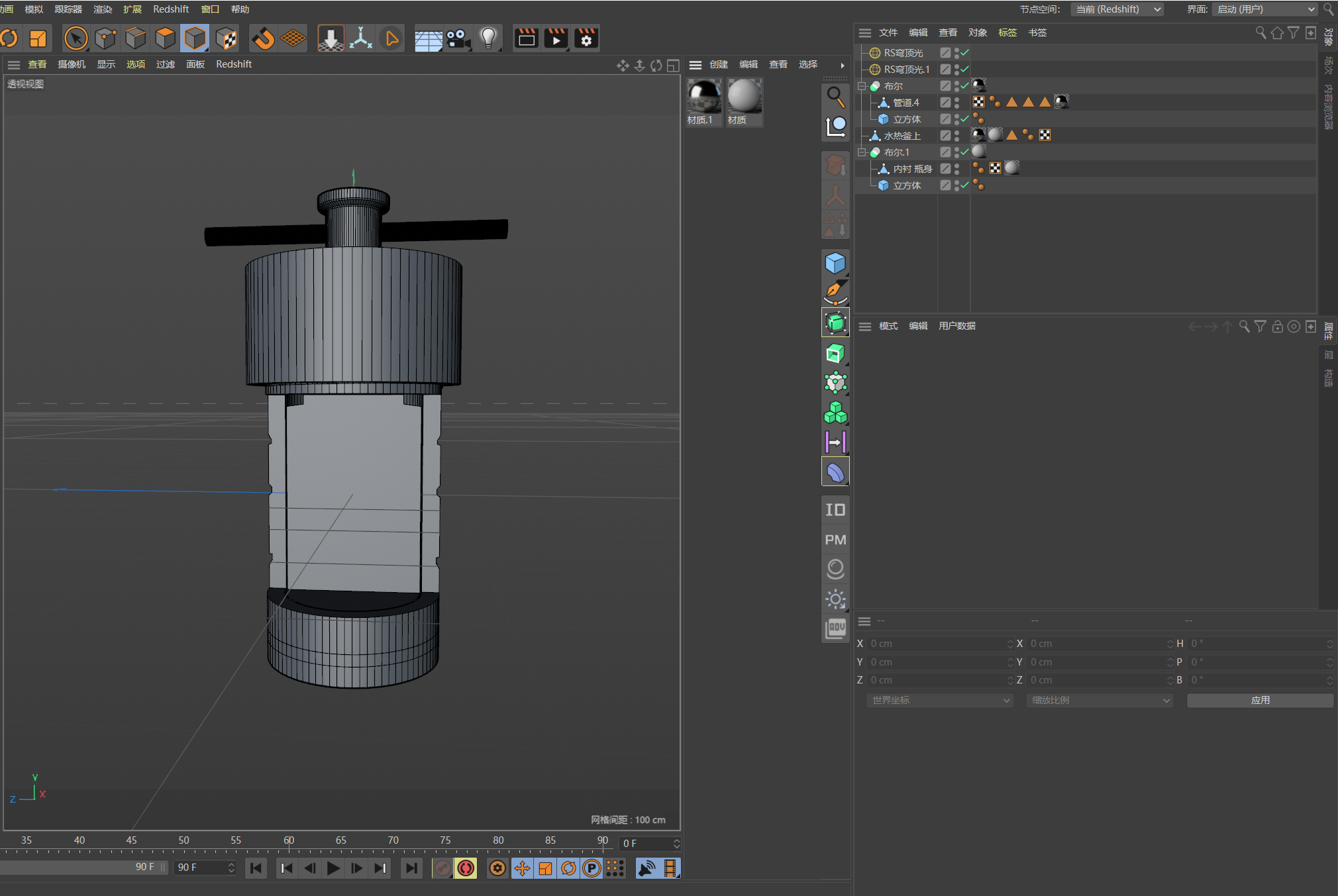Open the 渲染 main menu
Image resolution: width=1338 pixels, height=896 pixels.
(103, 9)
